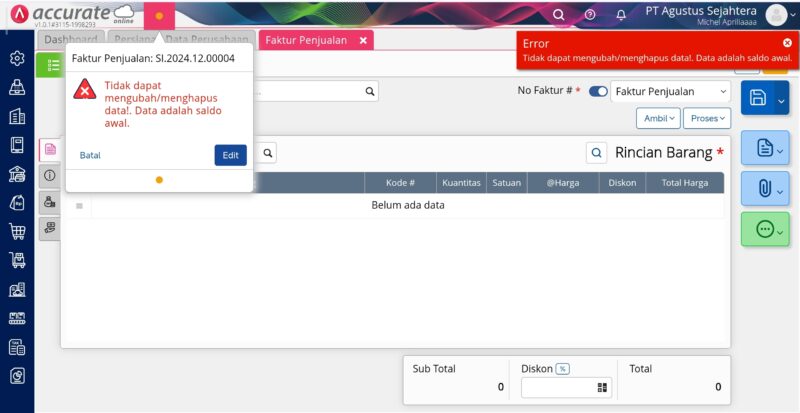Open the Ambil dropdown
800x413 pixels.
(658, 118)
